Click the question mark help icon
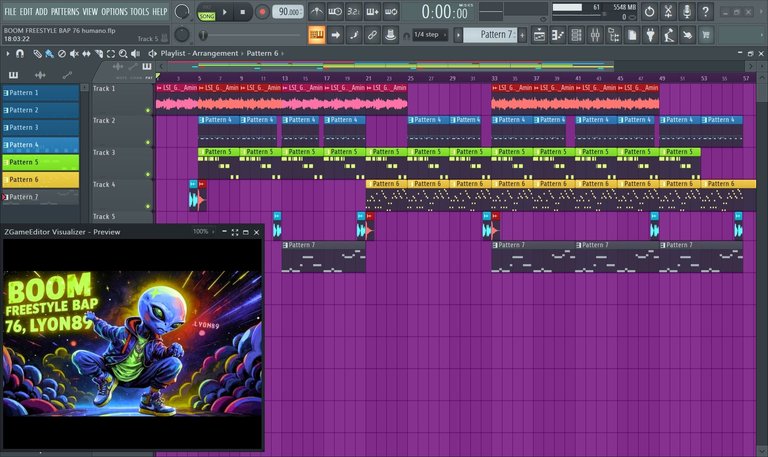Screen dimensions: 768x457 tap(705, 11)
